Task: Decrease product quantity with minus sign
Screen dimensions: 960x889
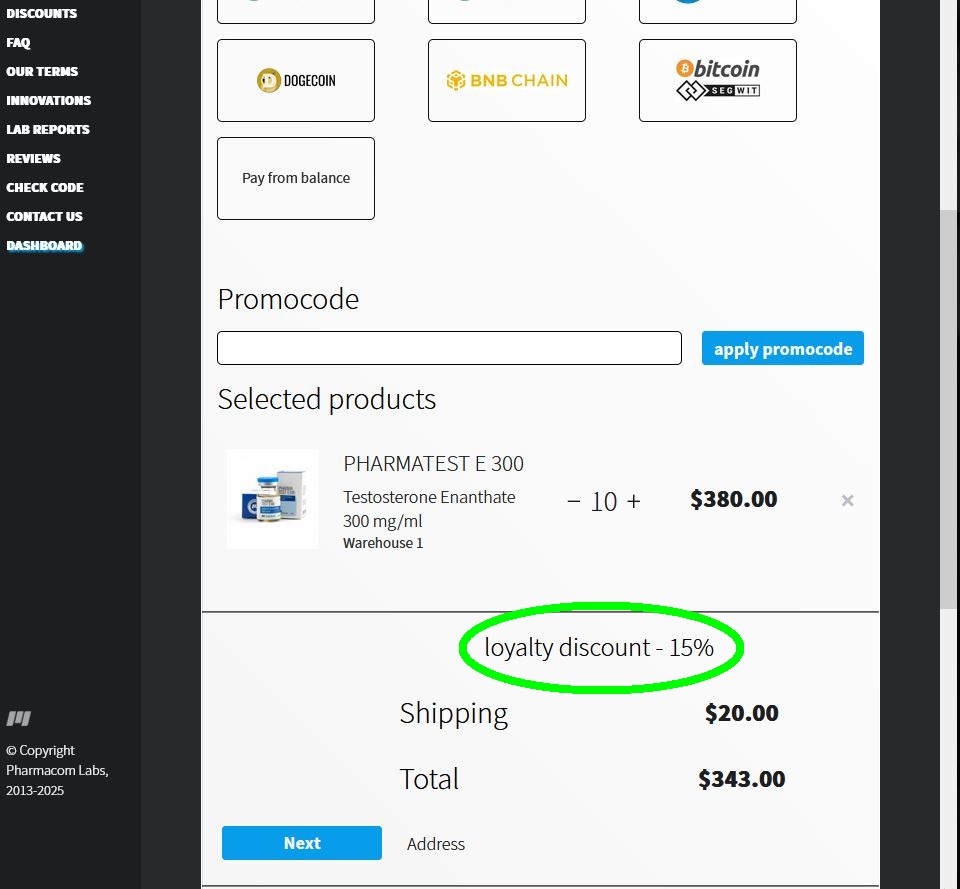Action: (x=574, y=501)
